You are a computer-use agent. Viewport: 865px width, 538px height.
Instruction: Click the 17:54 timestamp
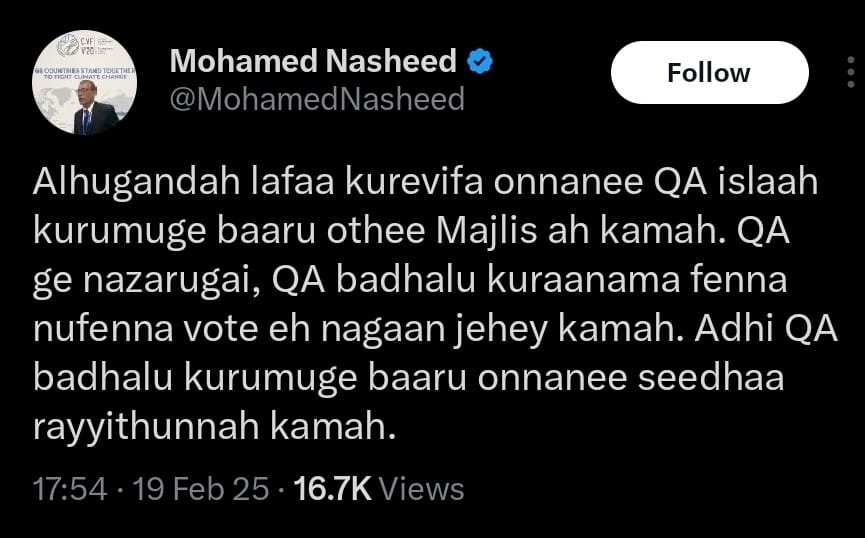(x=69, y=488)
